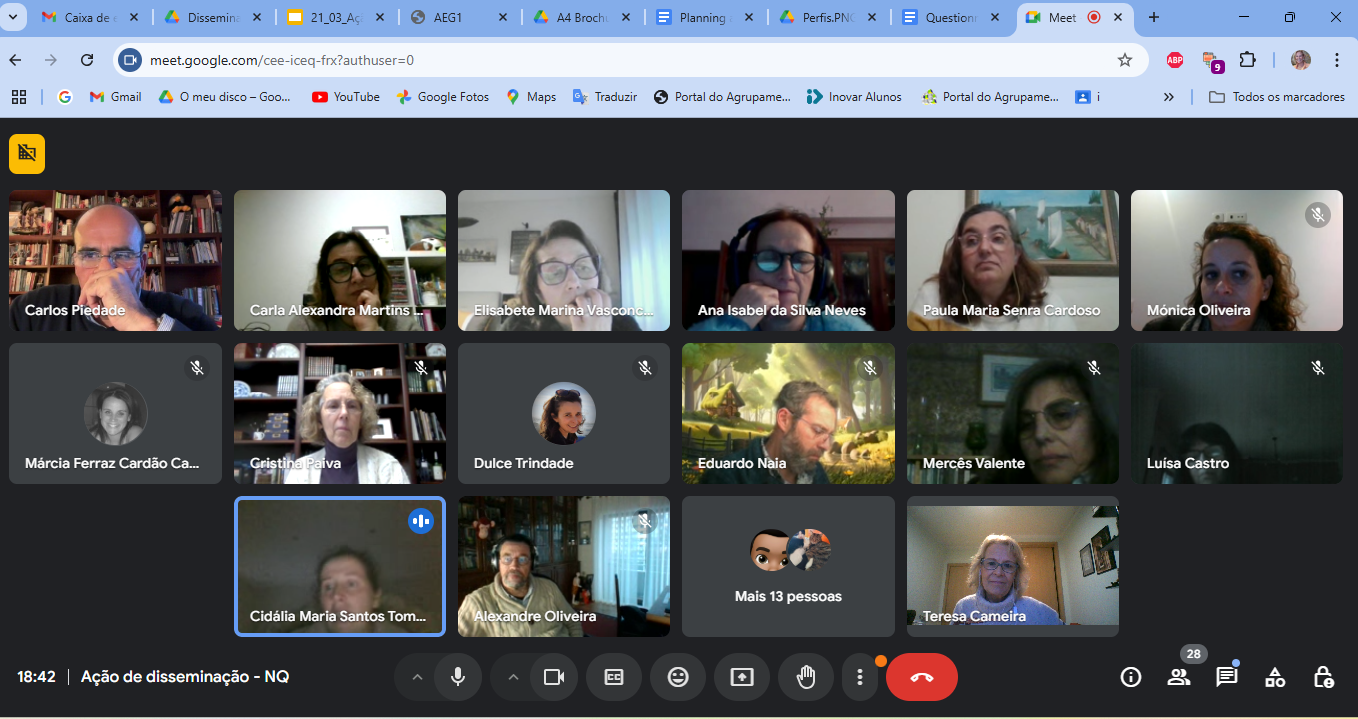This screenshot has height=719, width=1358.
Task: Leave the call with red hang-up button
Action: coord(921,677)
